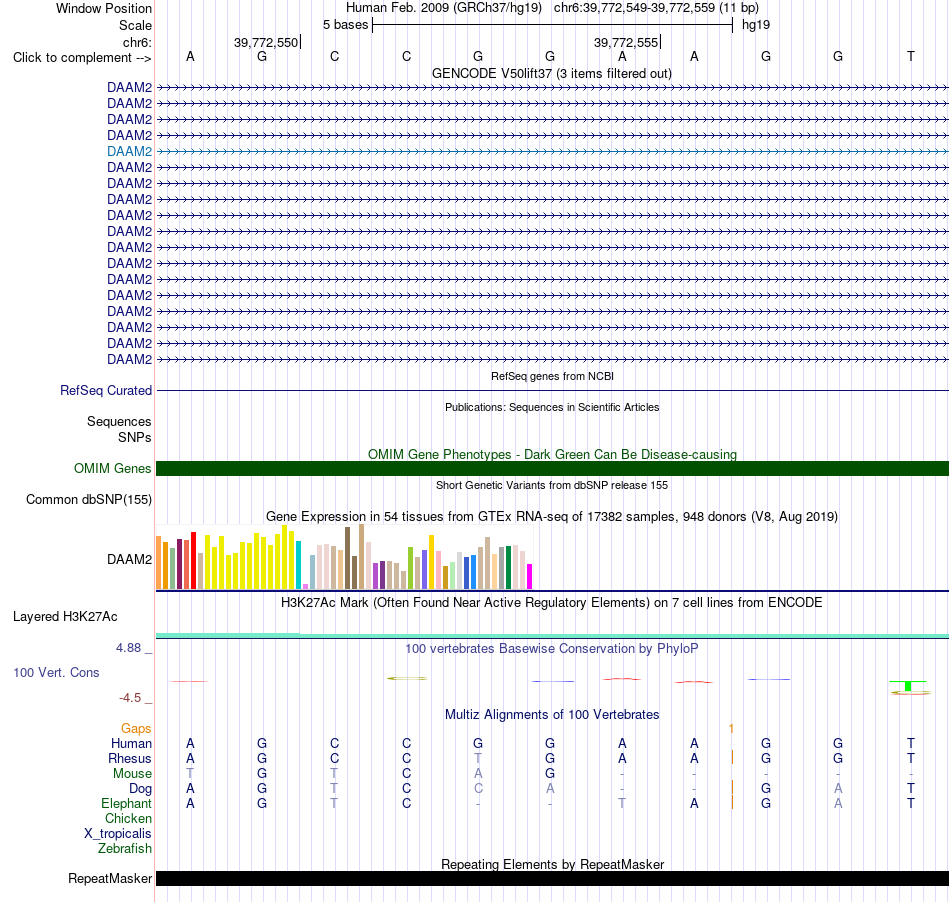
Task: Click the cyan bar in GTEx expression chart
Action: click(x=298, y=565)
